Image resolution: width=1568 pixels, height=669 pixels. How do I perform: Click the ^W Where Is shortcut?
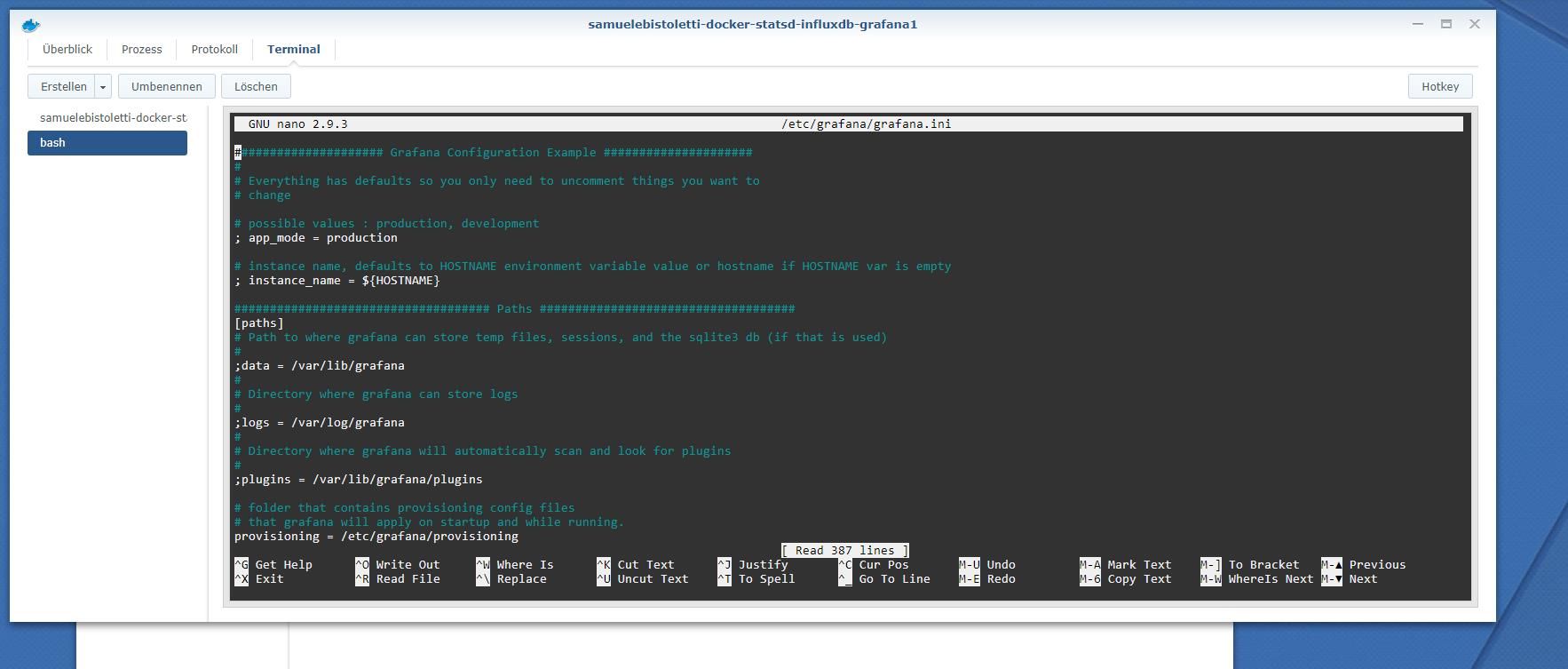click(x=515, y=565)
